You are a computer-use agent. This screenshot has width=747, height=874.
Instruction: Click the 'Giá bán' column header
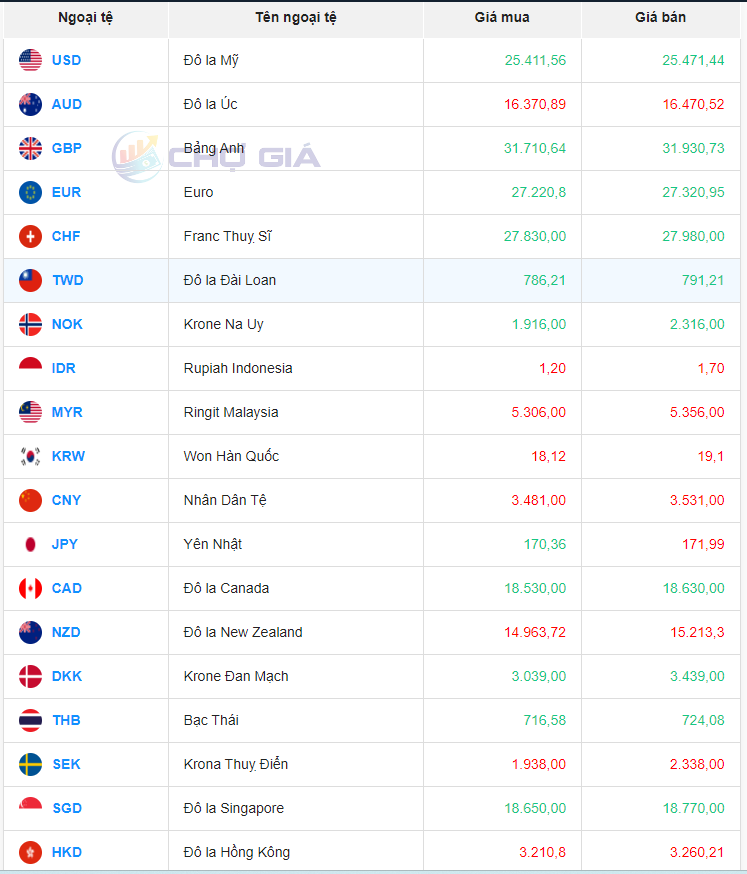pos(660,18)
